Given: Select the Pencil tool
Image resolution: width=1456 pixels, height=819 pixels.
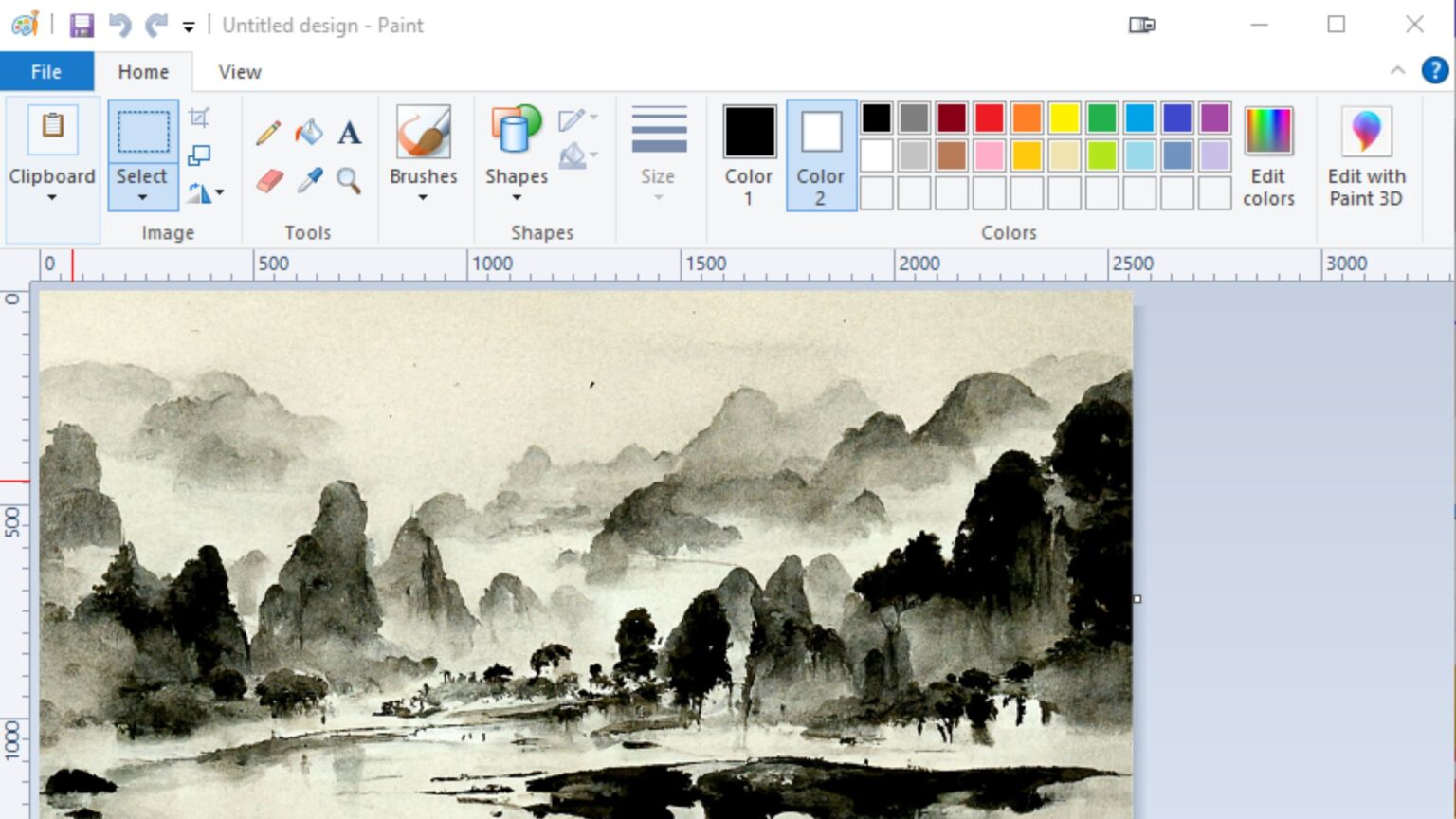Looking at the screenshot, I should click(268, 133).
